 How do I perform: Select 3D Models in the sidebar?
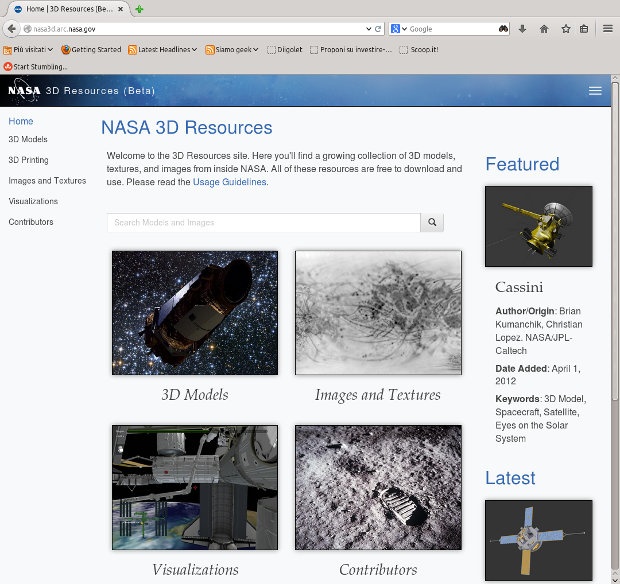(x=28, y=139)
